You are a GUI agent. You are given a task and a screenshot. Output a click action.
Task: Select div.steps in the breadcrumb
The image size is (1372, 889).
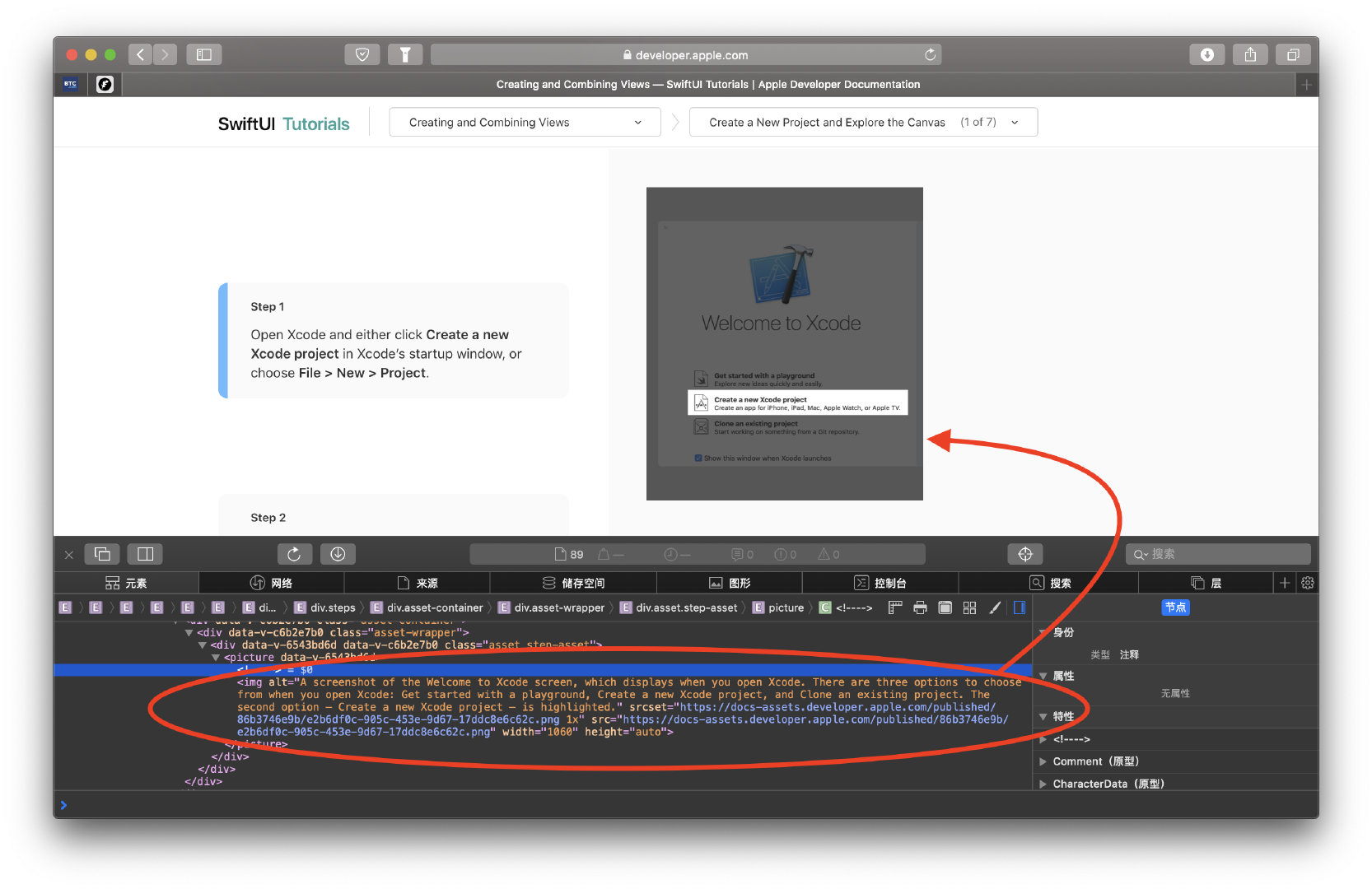325,607
